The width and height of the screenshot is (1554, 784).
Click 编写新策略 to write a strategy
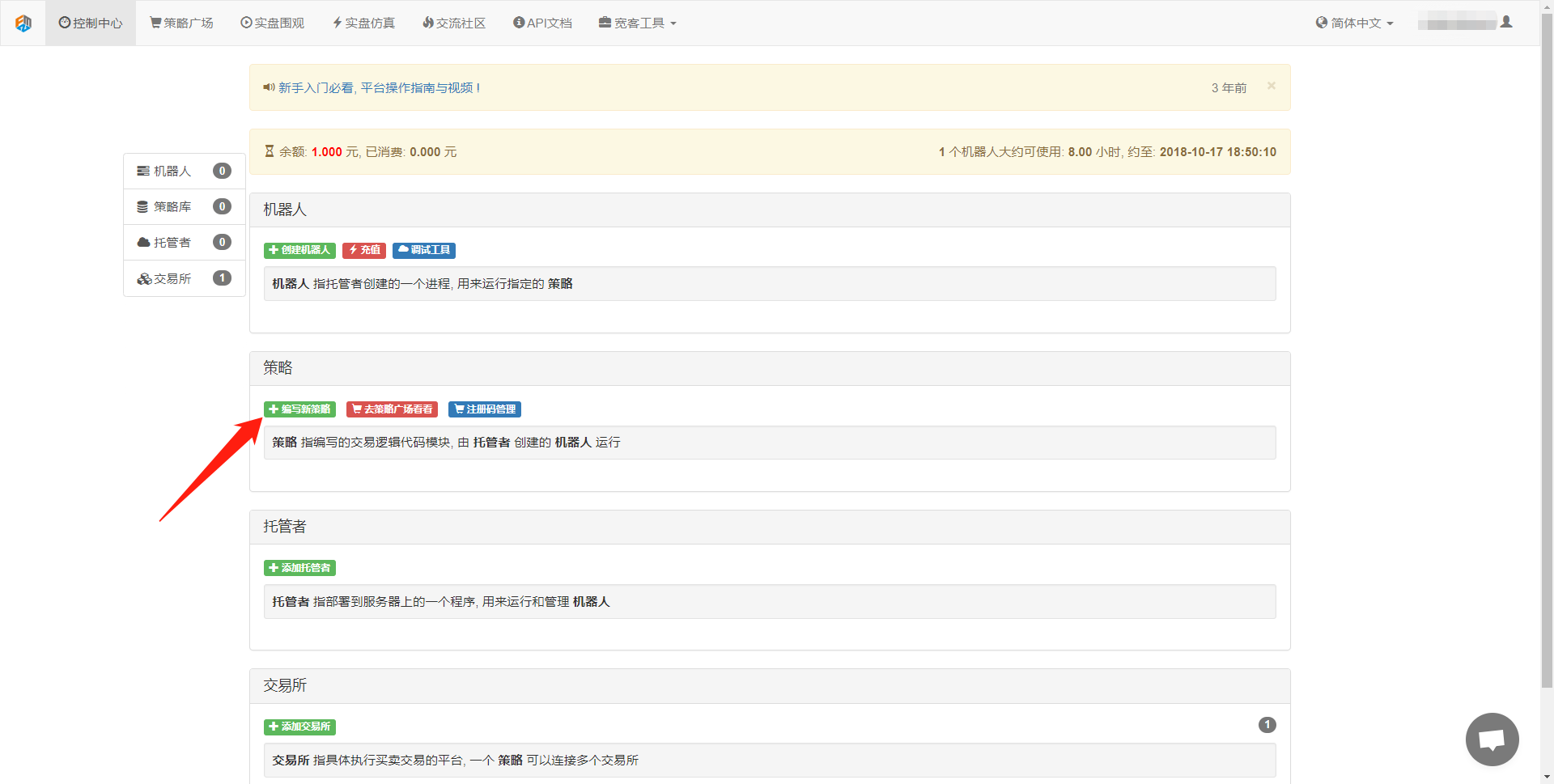pyautogui.click(x=299, y=409)
